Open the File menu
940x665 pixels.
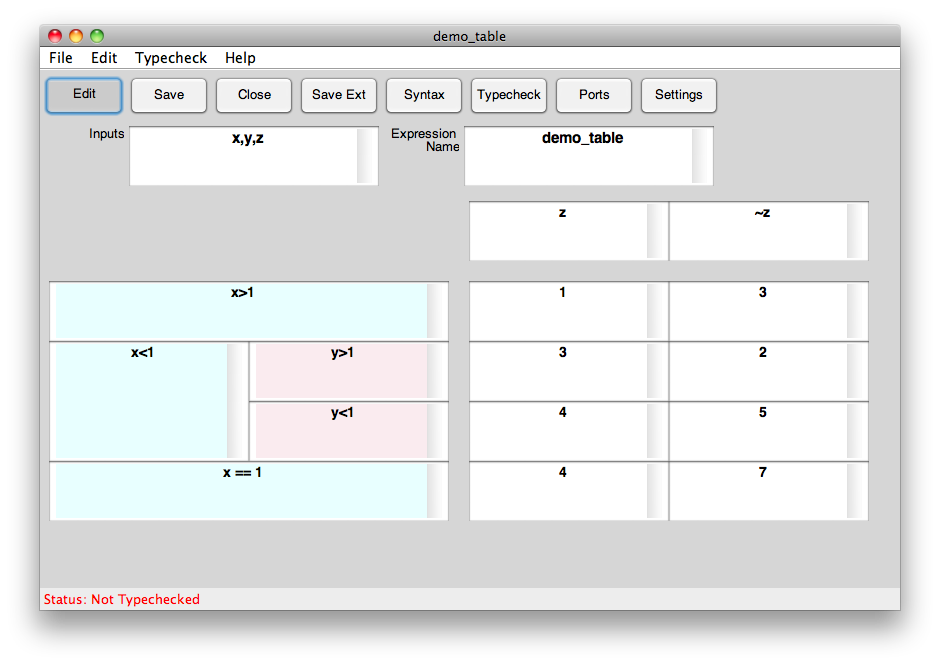tap(61, 58)
